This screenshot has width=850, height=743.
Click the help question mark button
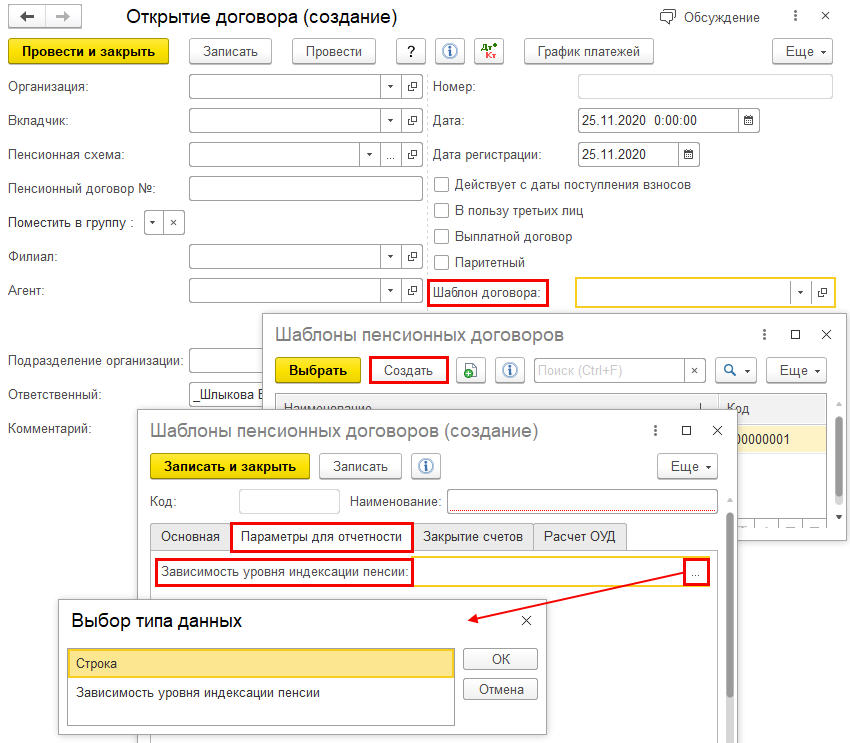click(x=411, y=51)
